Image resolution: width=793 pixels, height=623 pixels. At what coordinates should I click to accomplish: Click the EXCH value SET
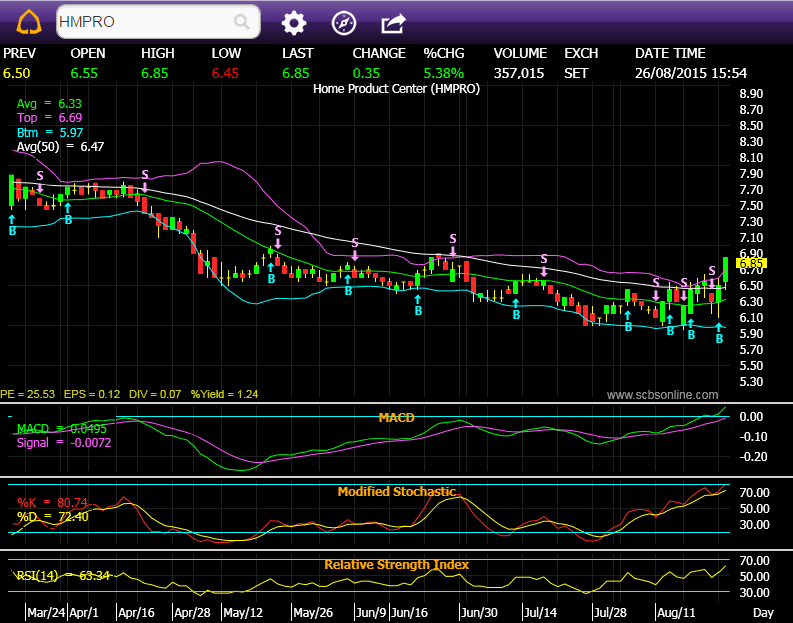tap(576, 73)
